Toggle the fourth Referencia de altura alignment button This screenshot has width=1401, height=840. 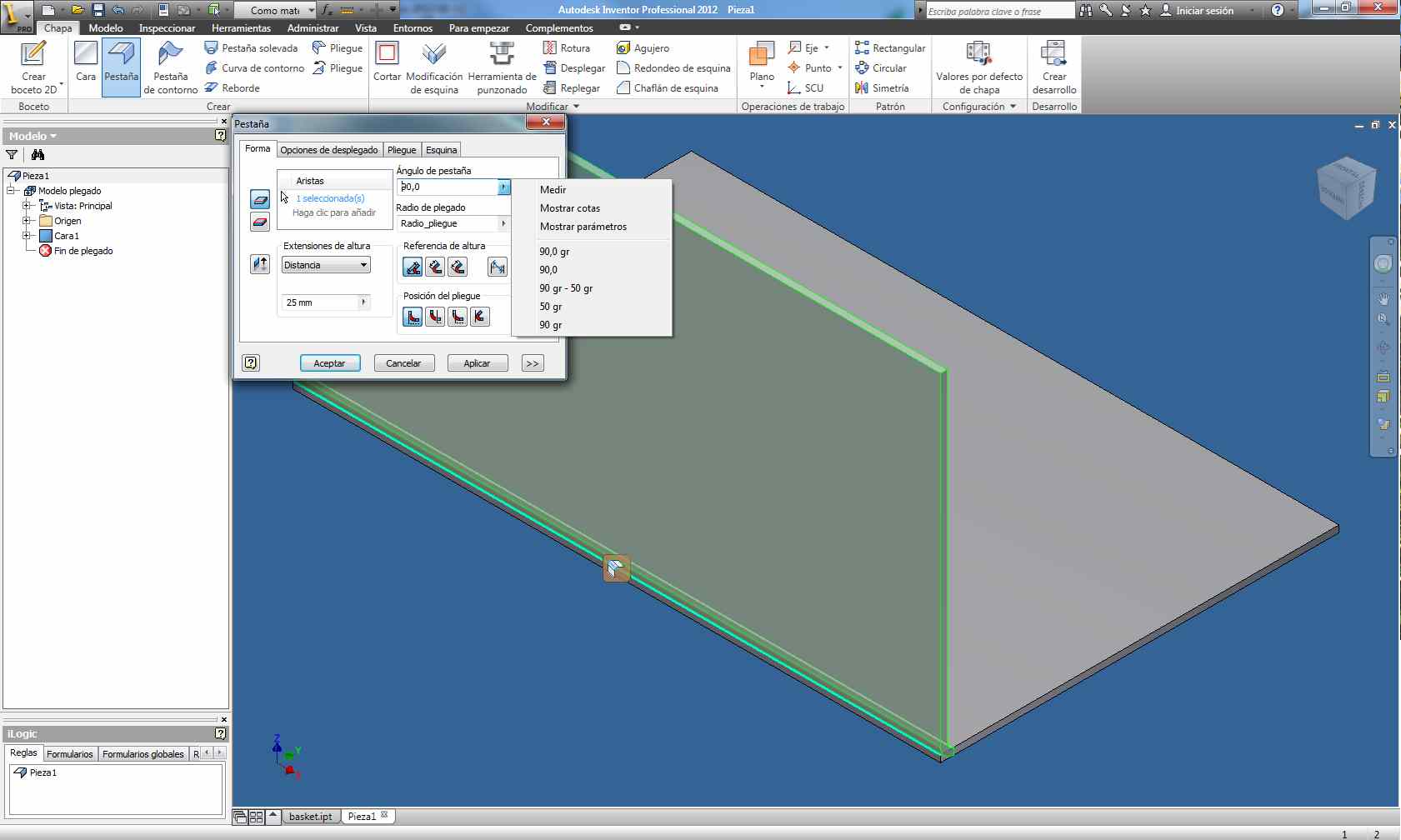click(x=498, y=267)
